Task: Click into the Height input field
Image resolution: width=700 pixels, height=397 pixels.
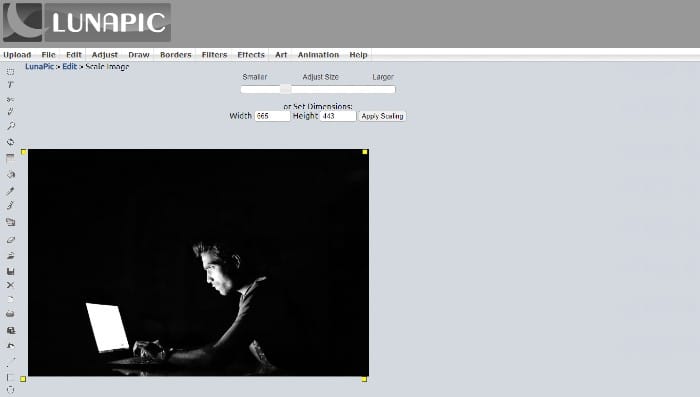Action: click(338, 116)
